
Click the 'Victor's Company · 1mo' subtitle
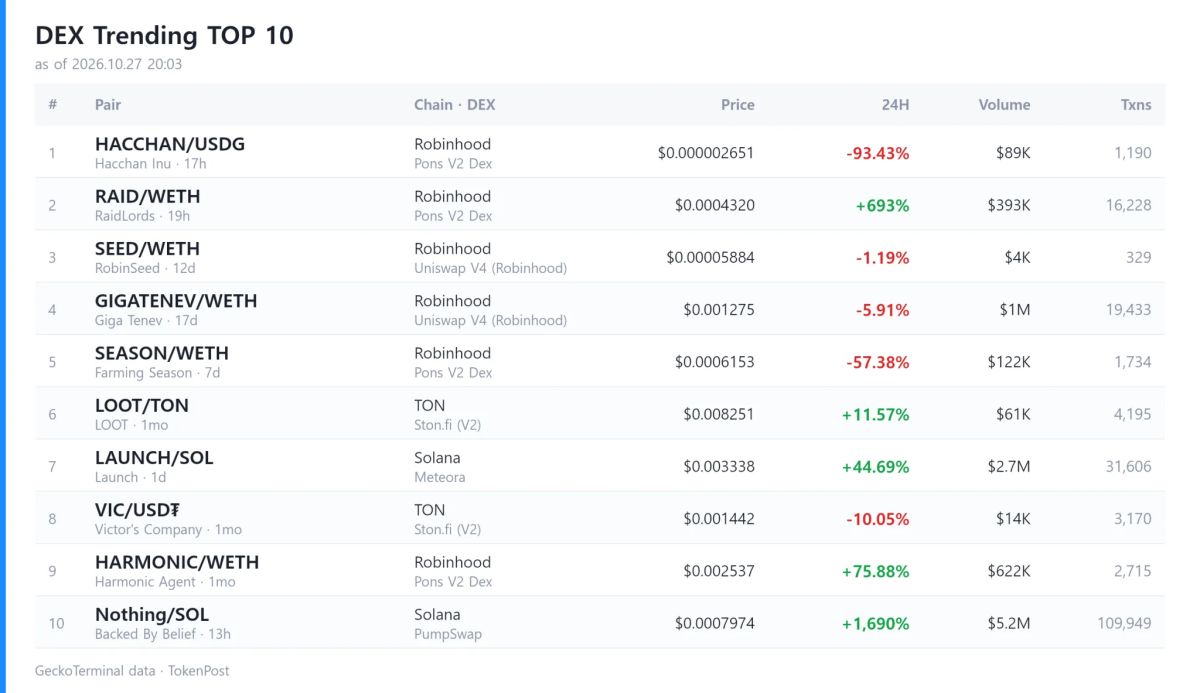click(168, 529)
